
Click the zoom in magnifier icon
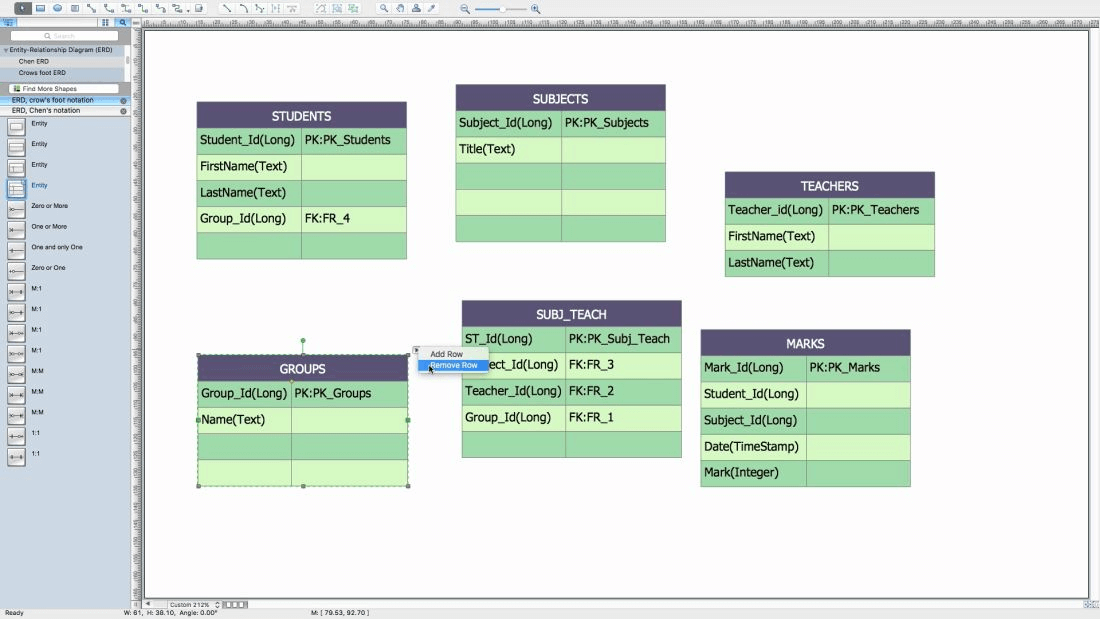(535, 8)
